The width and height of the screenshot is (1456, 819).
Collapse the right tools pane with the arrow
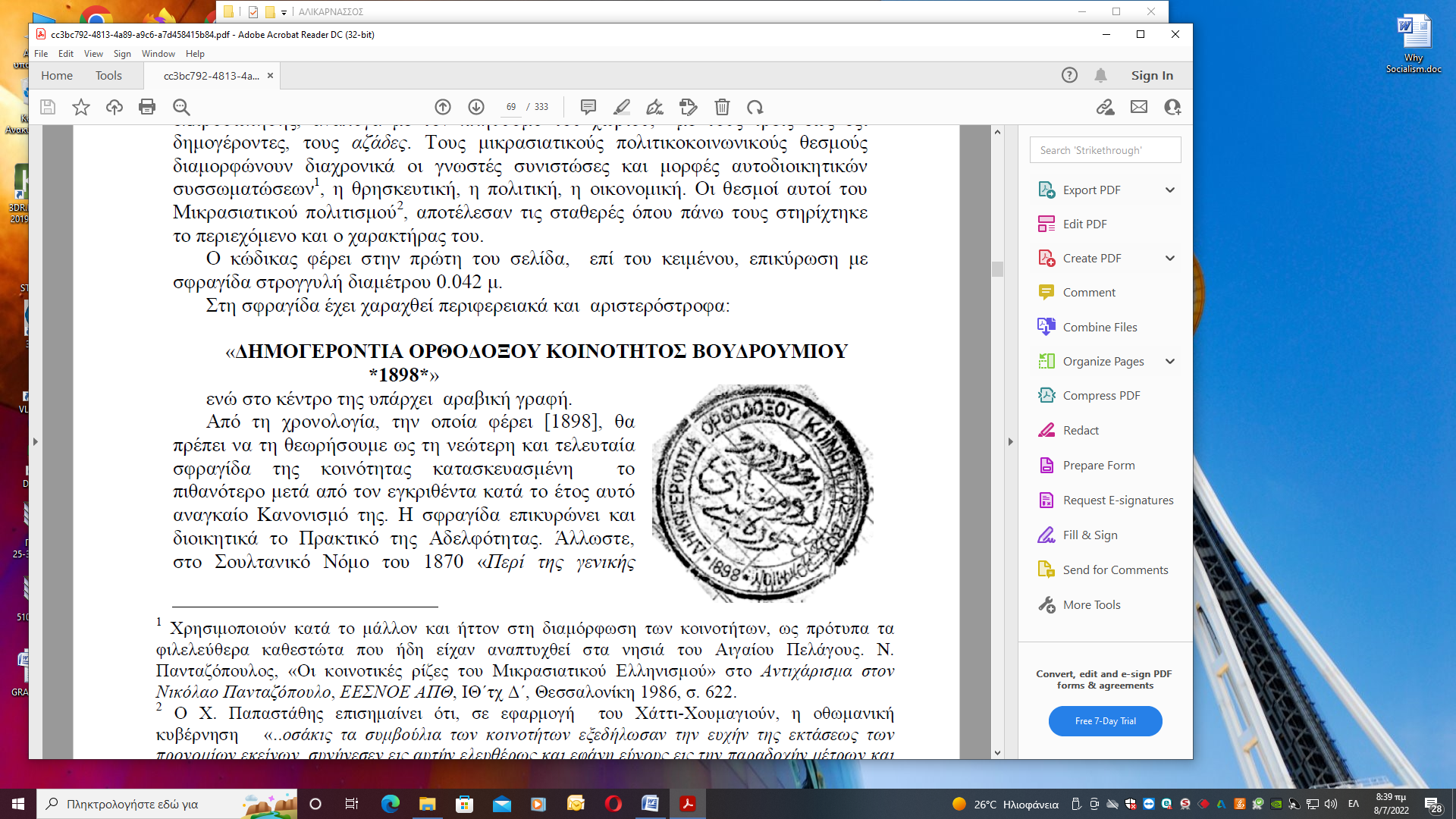[1010, 441]
